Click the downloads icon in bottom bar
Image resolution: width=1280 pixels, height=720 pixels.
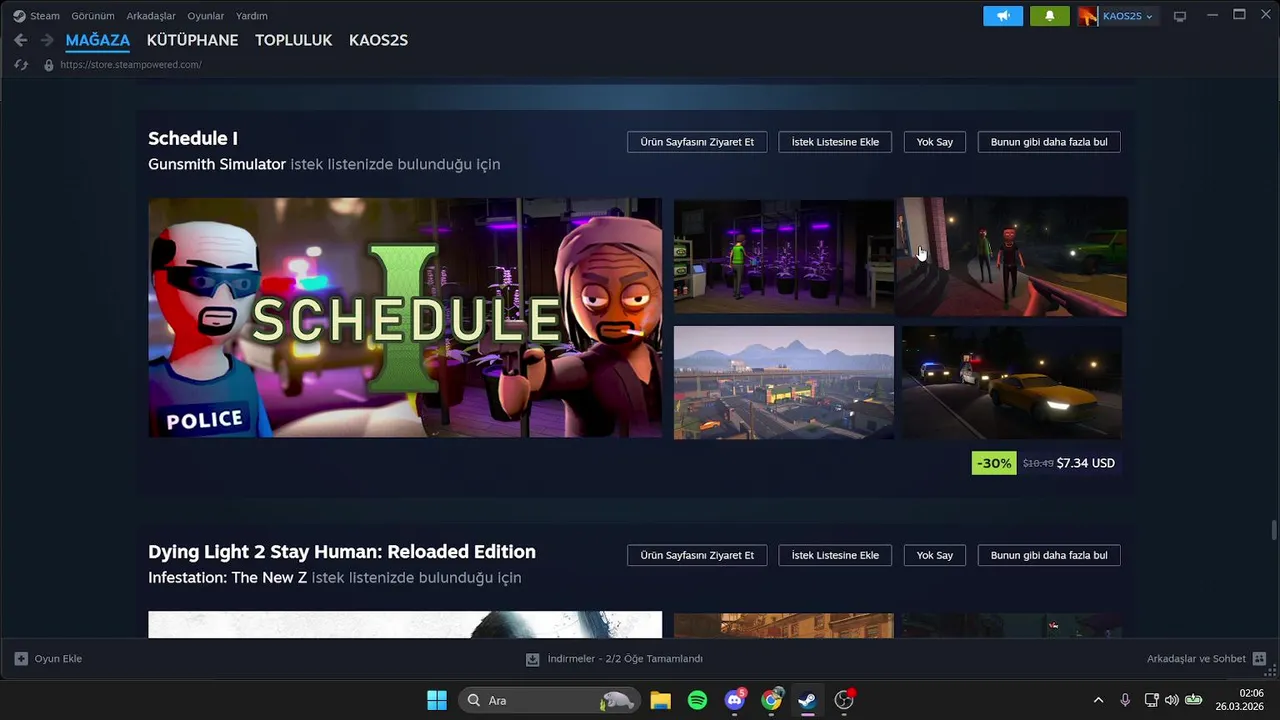click(532, 659)
